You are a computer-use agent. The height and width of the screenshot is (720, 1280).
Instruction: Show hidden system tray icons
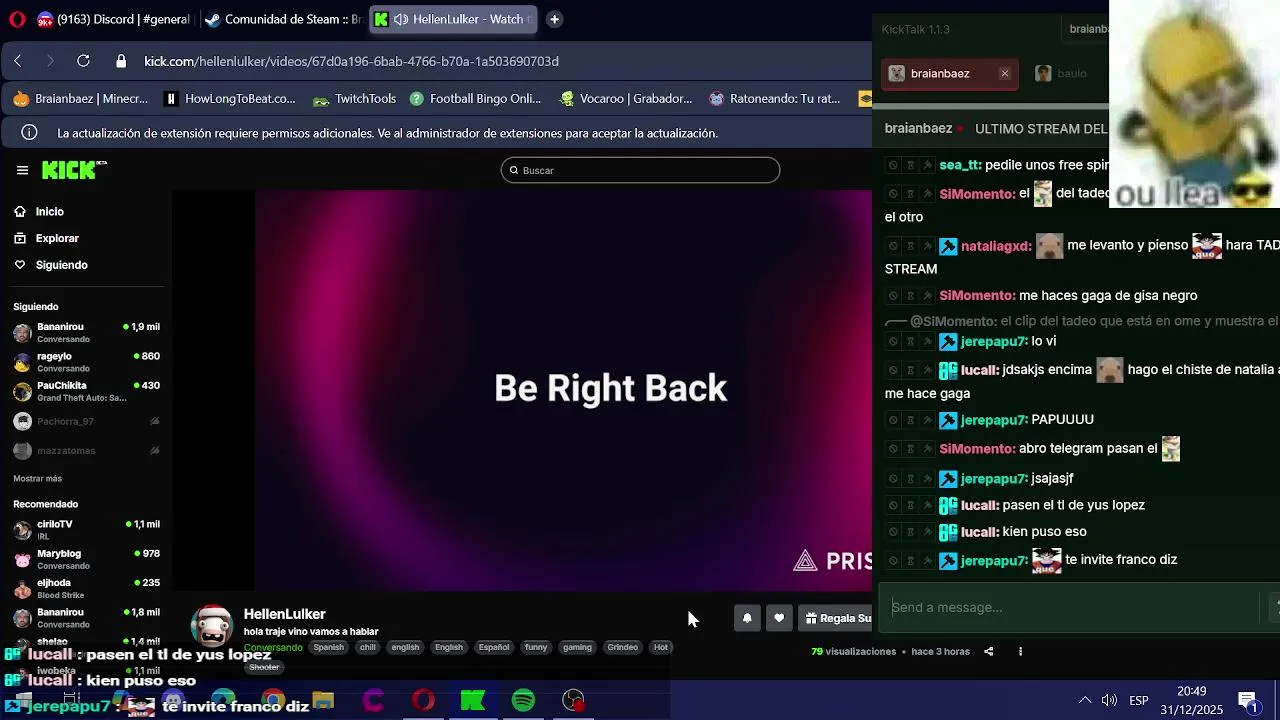pyautogui.click(x=1085, y=700)
